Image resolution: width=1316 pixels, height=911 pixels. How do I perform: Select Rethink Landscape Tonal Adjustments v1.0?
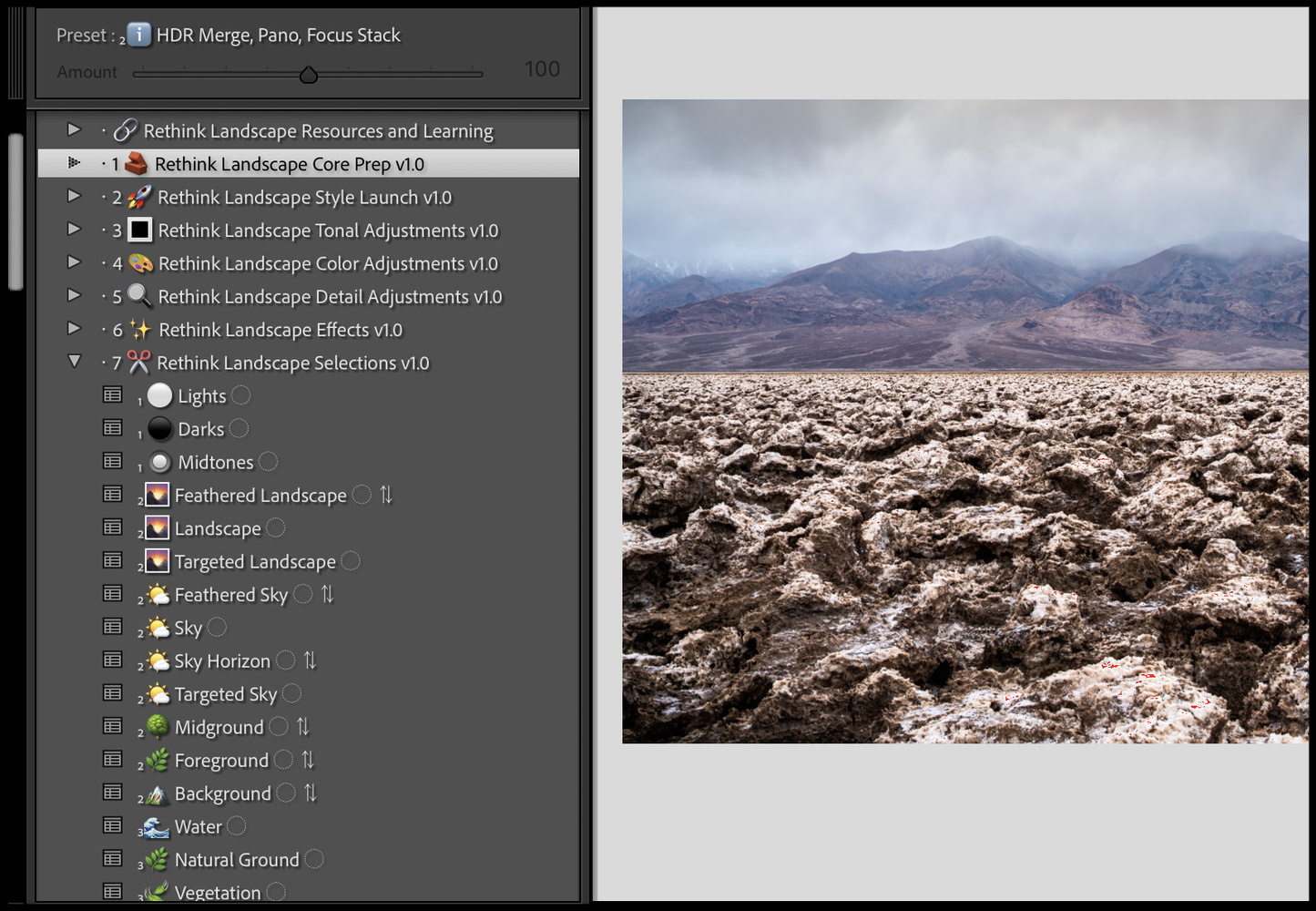pos(328,230)
